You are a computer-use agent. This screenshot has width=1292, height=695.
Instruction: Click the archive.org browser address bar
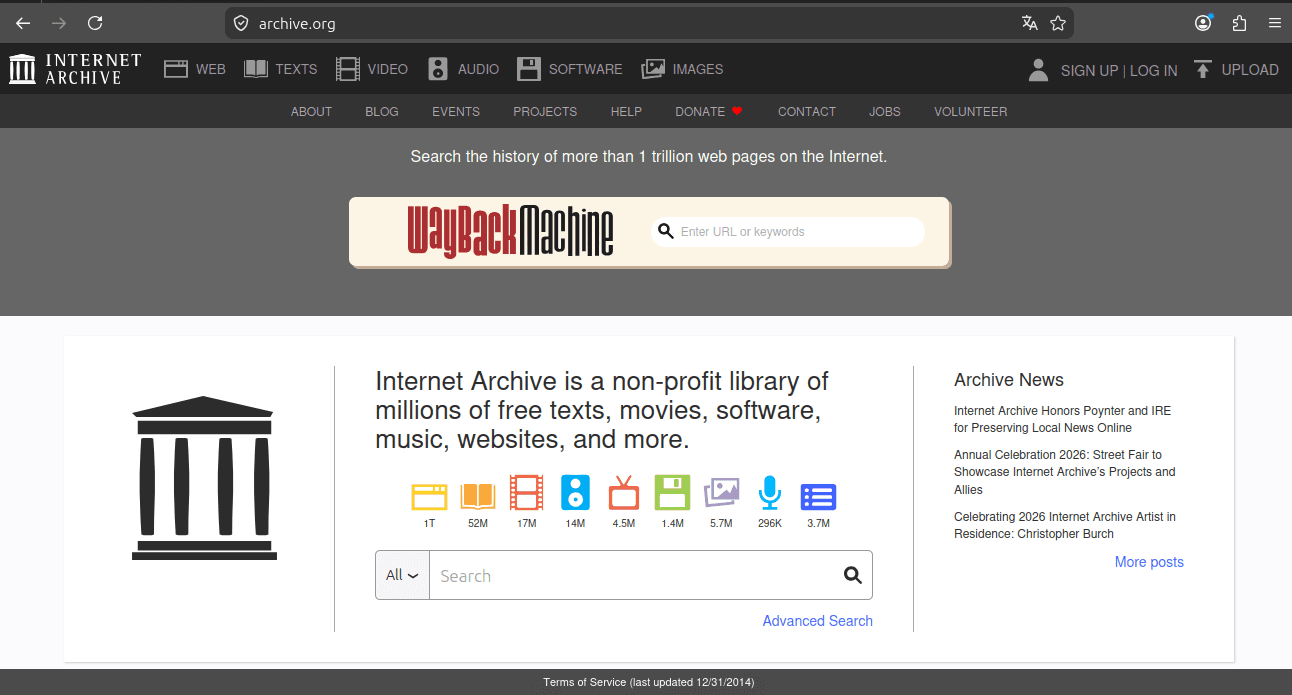point(649,23)
